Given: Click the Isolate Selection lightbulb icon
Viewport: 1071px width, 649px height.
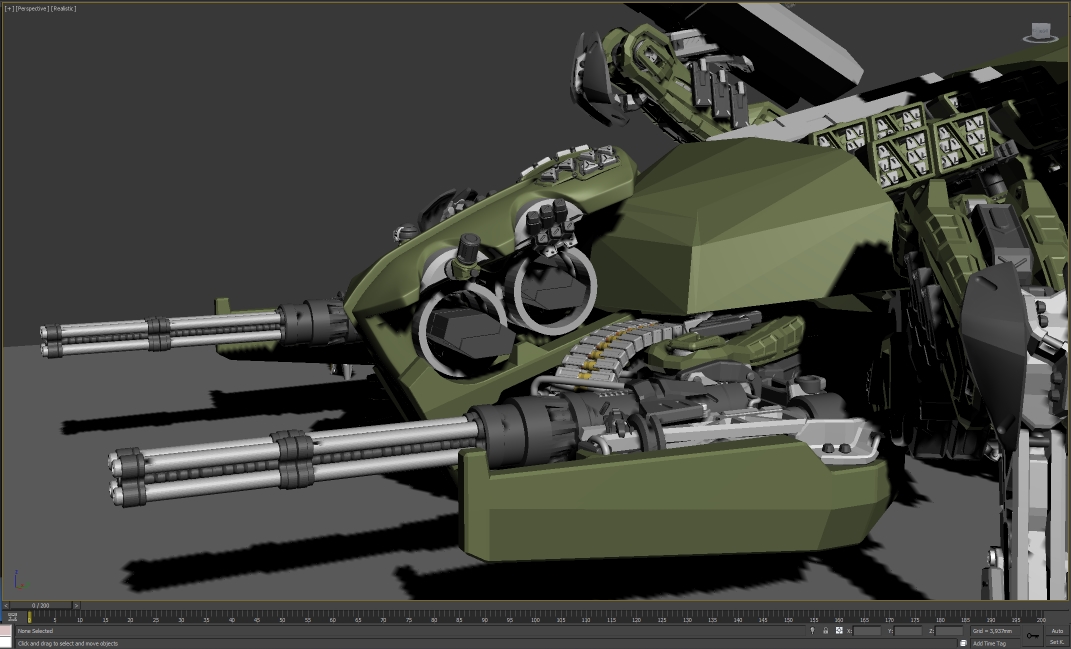Looking at the screenshot, I should [x=813, y=631].
